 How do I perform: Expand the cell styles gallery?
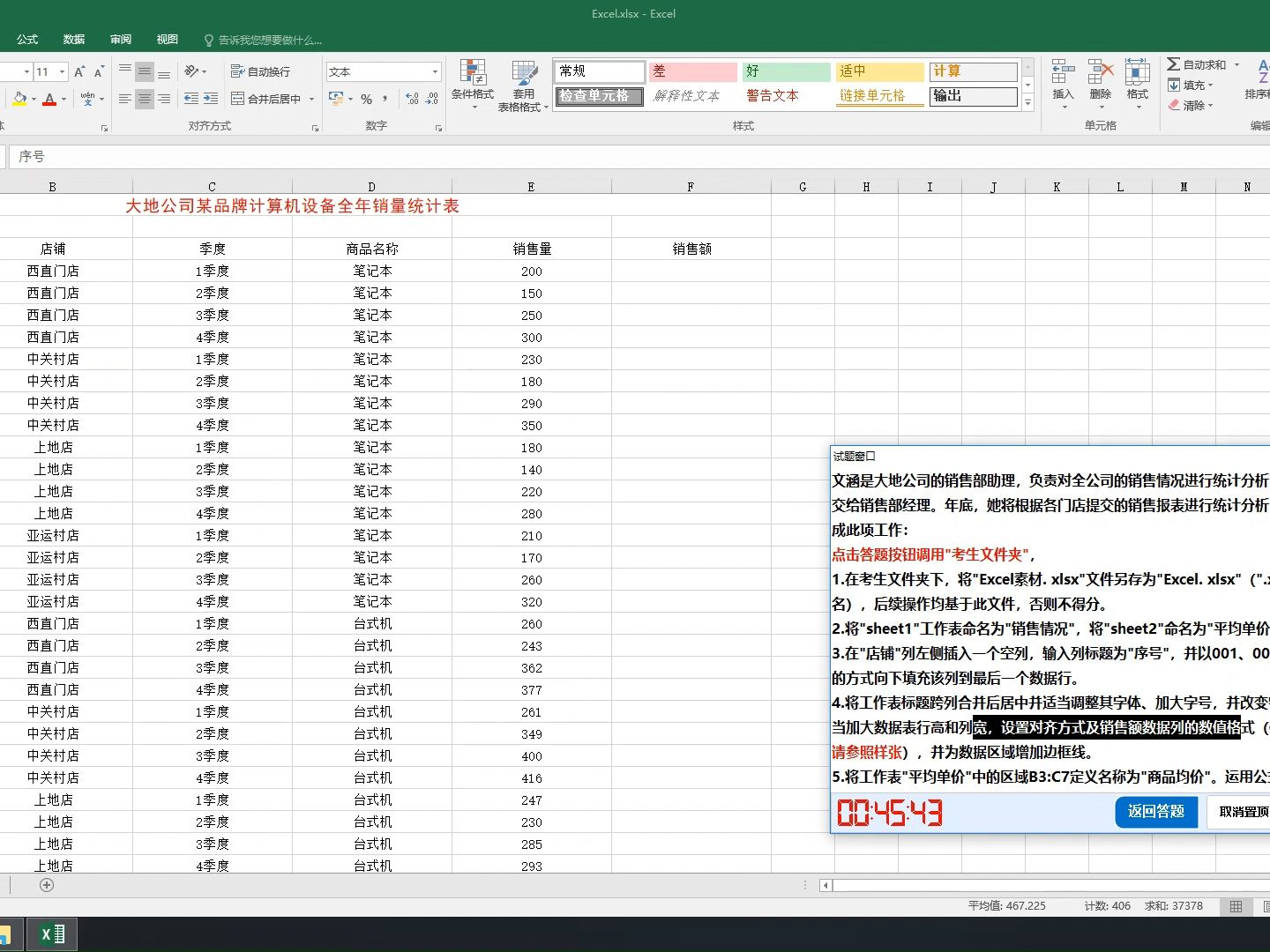[x=1027, y=103]
